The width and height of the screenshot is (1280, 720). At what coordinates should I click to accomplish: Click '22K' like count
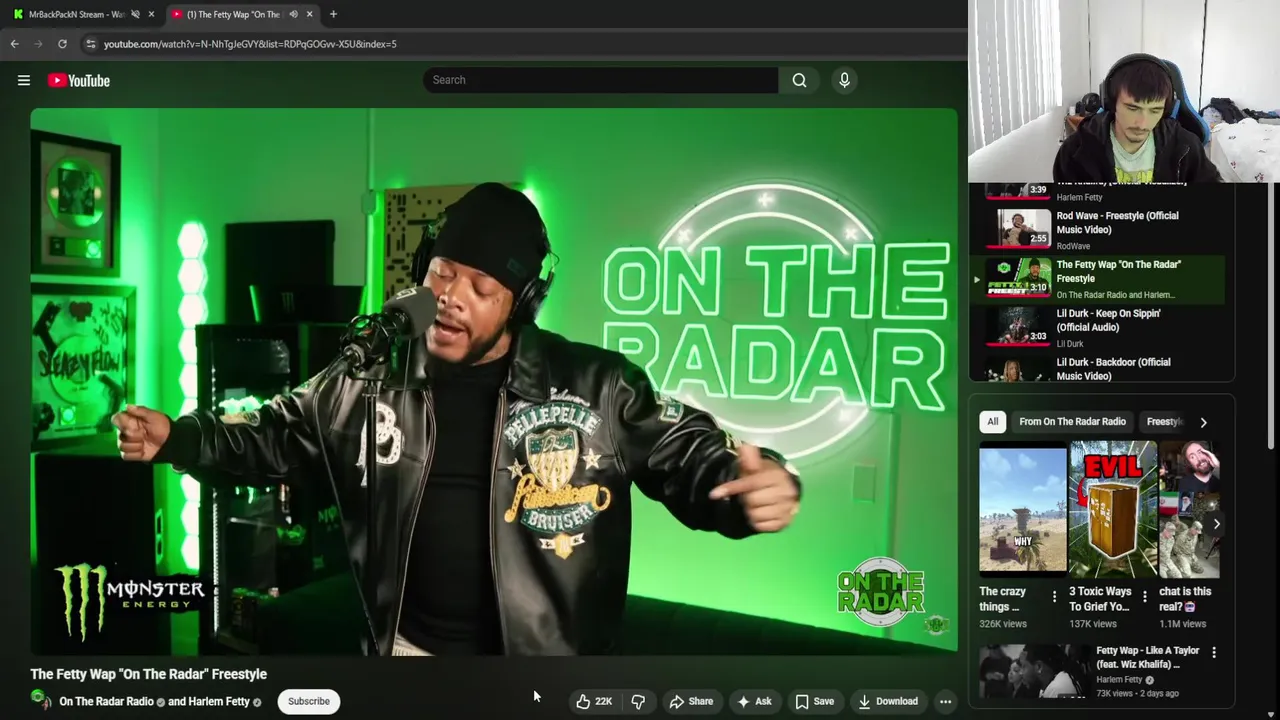603,702
